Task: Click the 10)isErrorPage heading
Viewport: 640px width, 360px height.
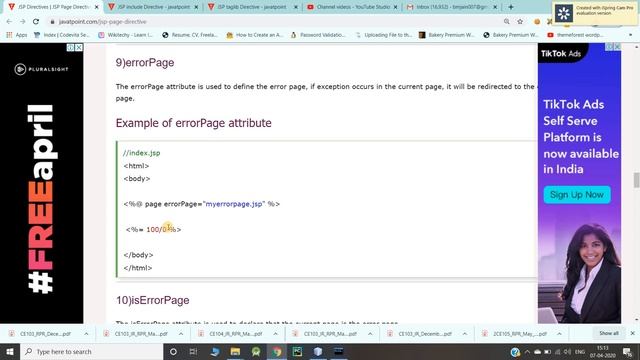Action: [153, 300]
